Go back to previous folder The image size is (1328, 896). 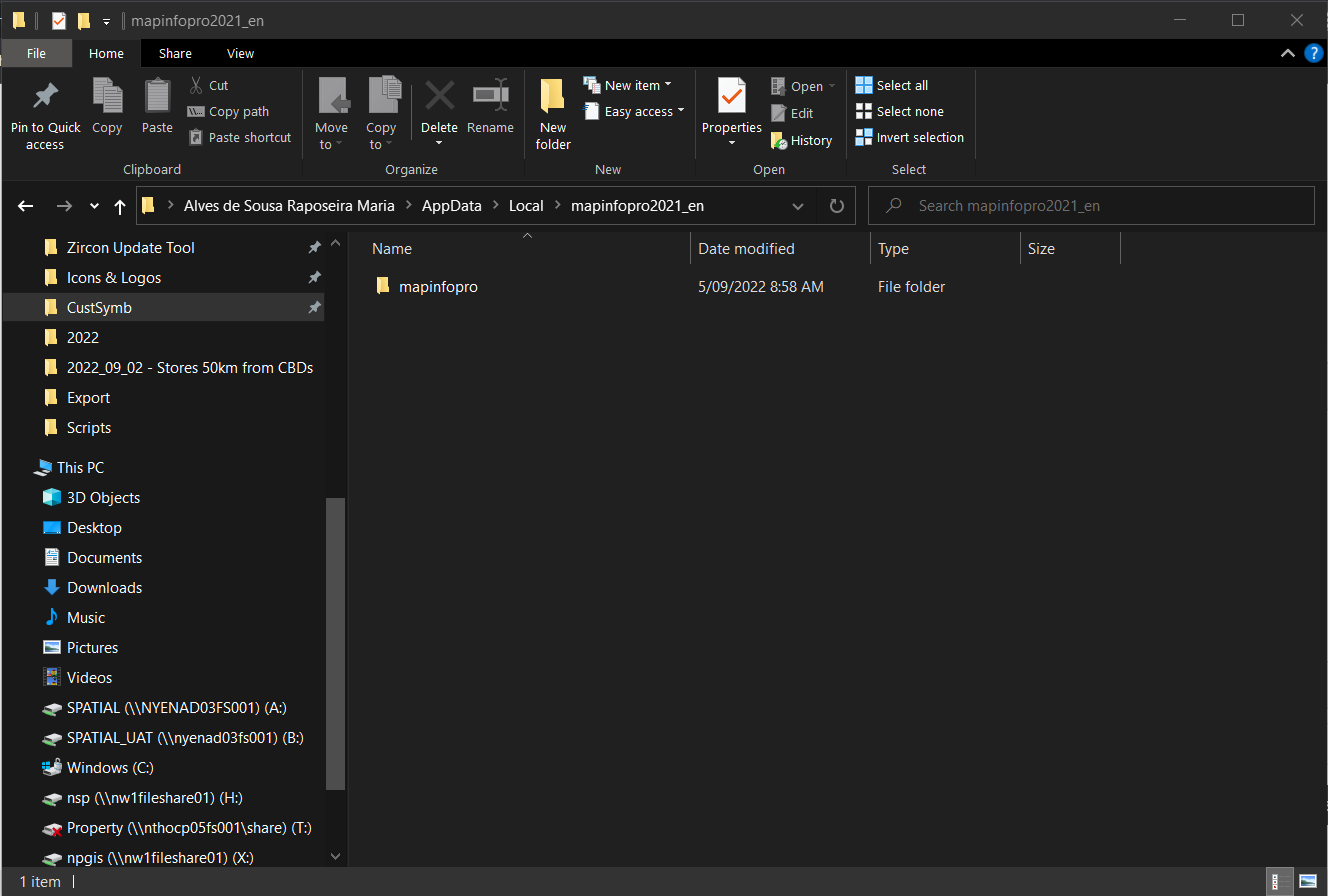point(26,206)
